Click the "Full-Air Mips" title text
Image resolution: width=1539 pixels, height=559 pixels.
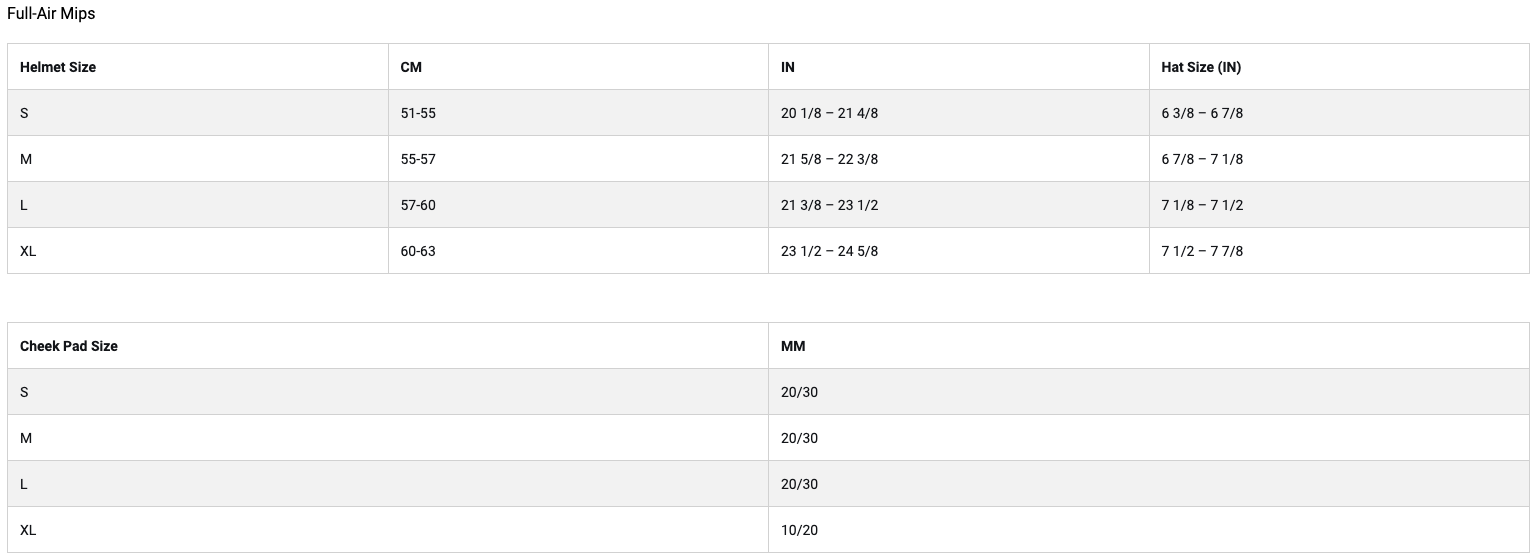(51, 14)
